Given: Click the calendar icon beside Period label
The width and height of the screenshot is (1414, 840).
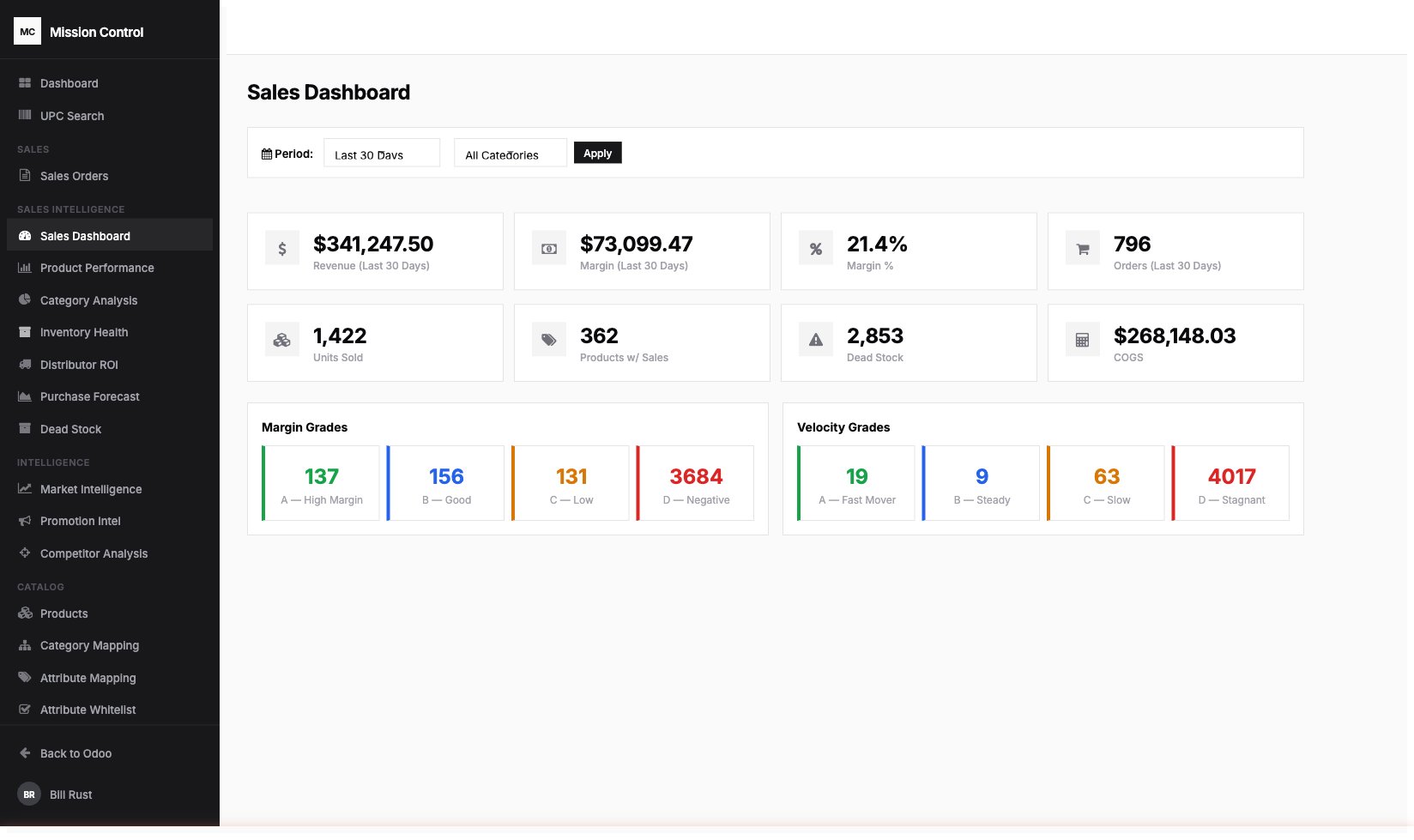Looking at the screenshot, I should tap(267, 153).
